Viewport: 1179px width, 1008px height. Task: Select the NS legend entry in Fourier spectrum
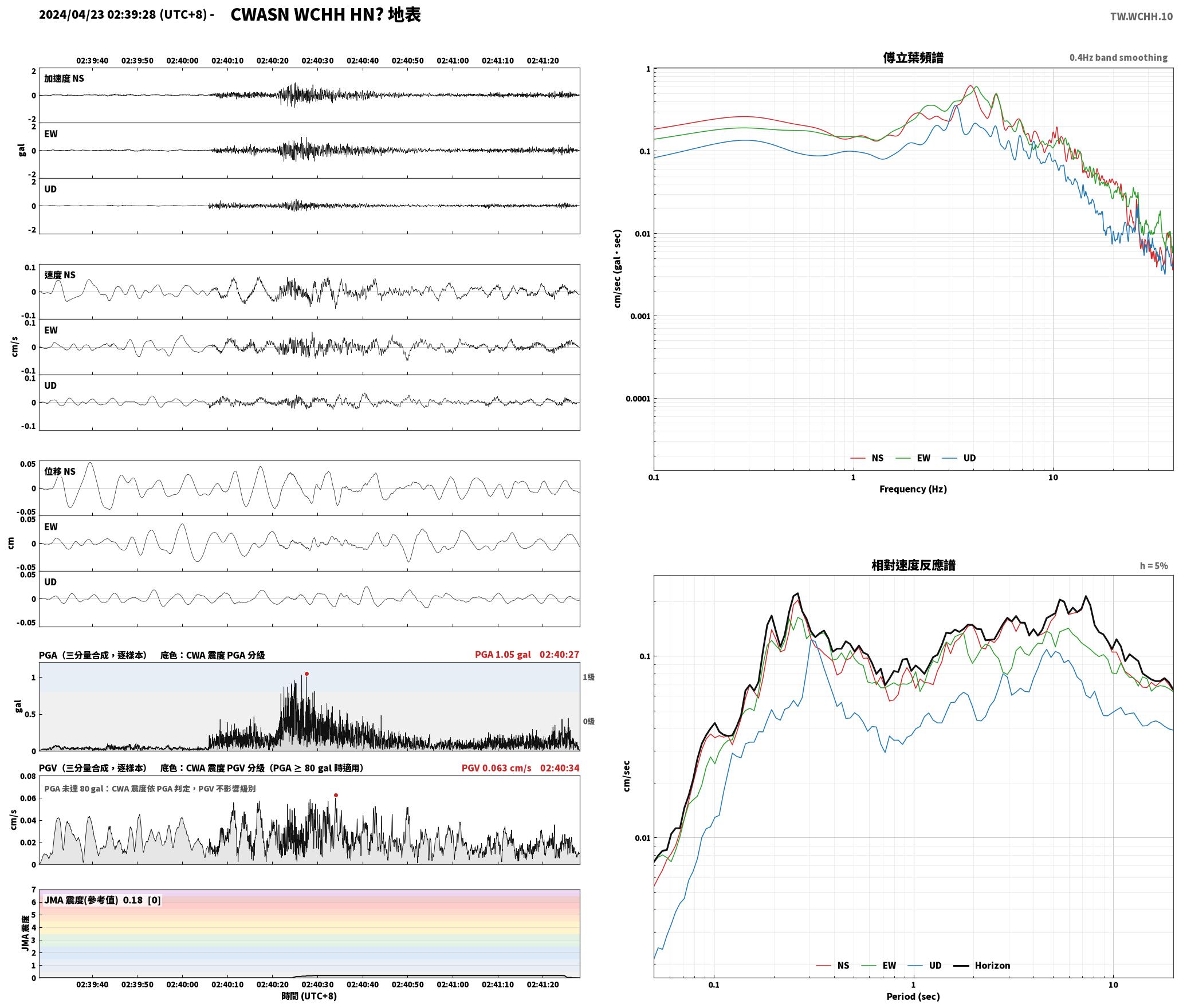pyautogui.click(x=867, y=458)
